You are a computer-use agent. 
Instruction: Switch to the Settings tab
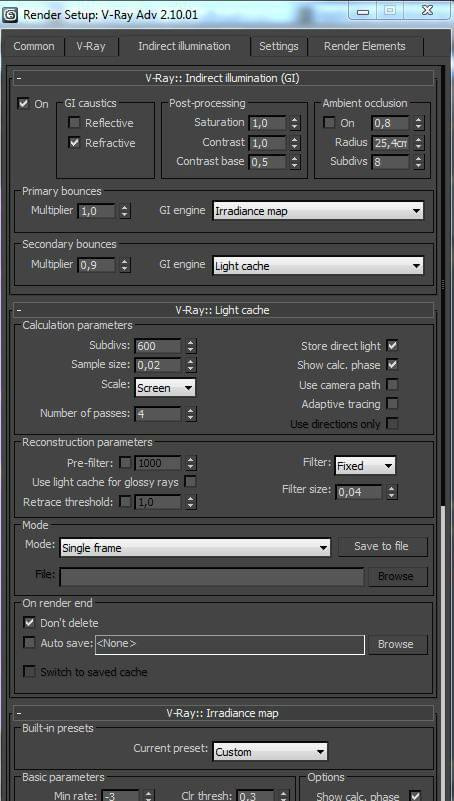pyautogui.click(x=278, y=46)
